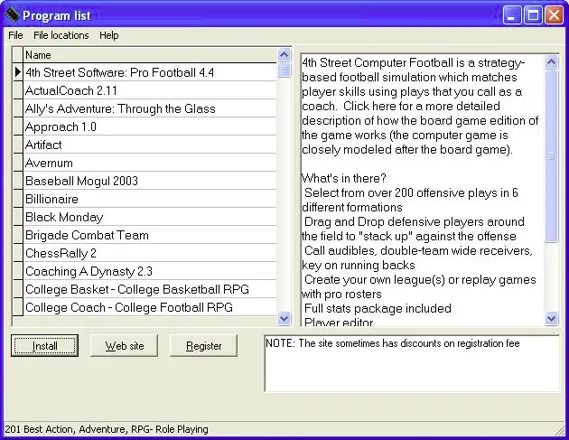This screenshot has height=440, width=569.
Task: Select Ally's Adventure: Through the Glass
Action: (150, 108)
